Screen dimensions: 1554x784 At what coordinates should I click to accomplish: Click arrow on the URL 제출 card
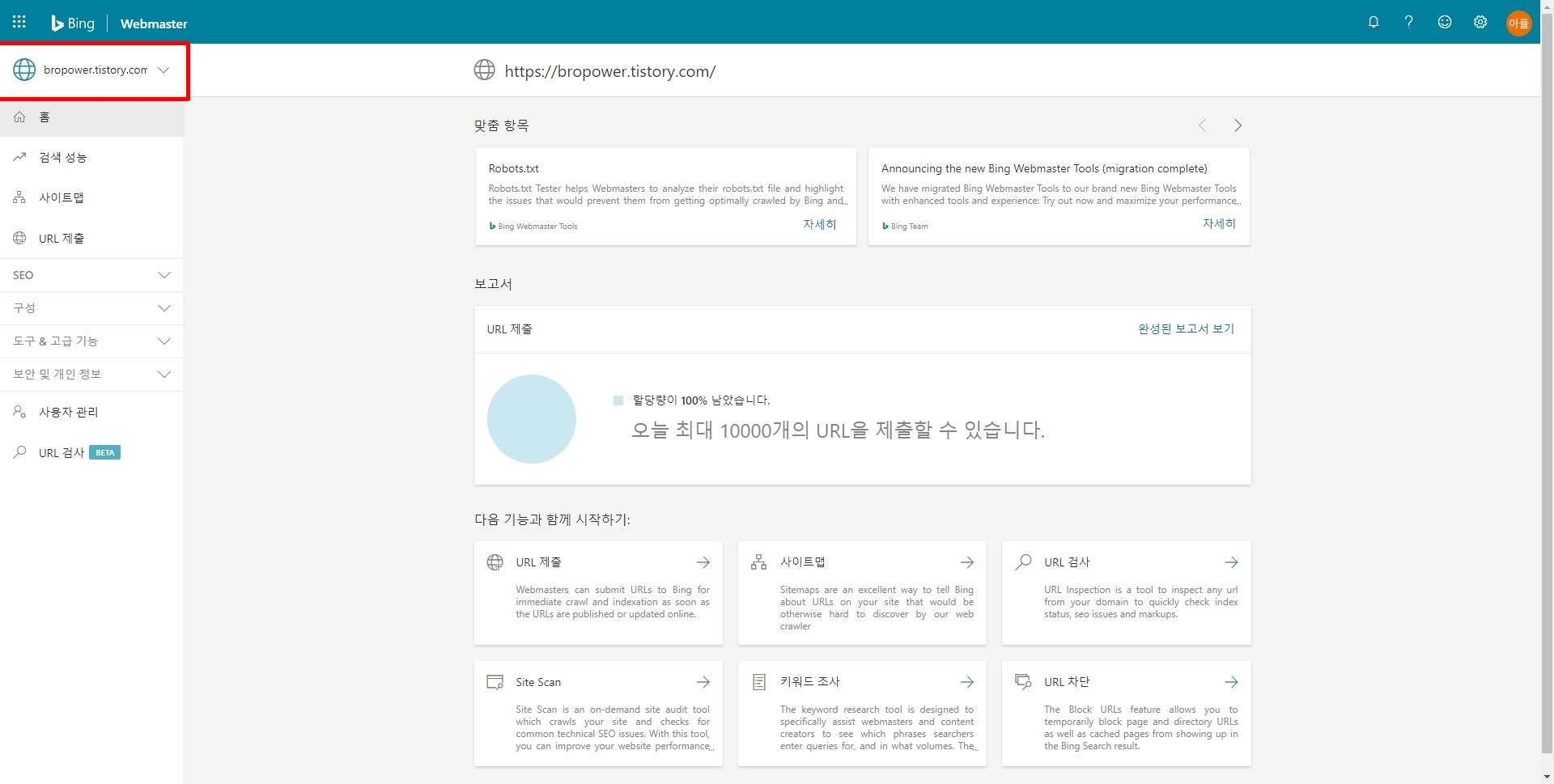click(x=703, y=562)
